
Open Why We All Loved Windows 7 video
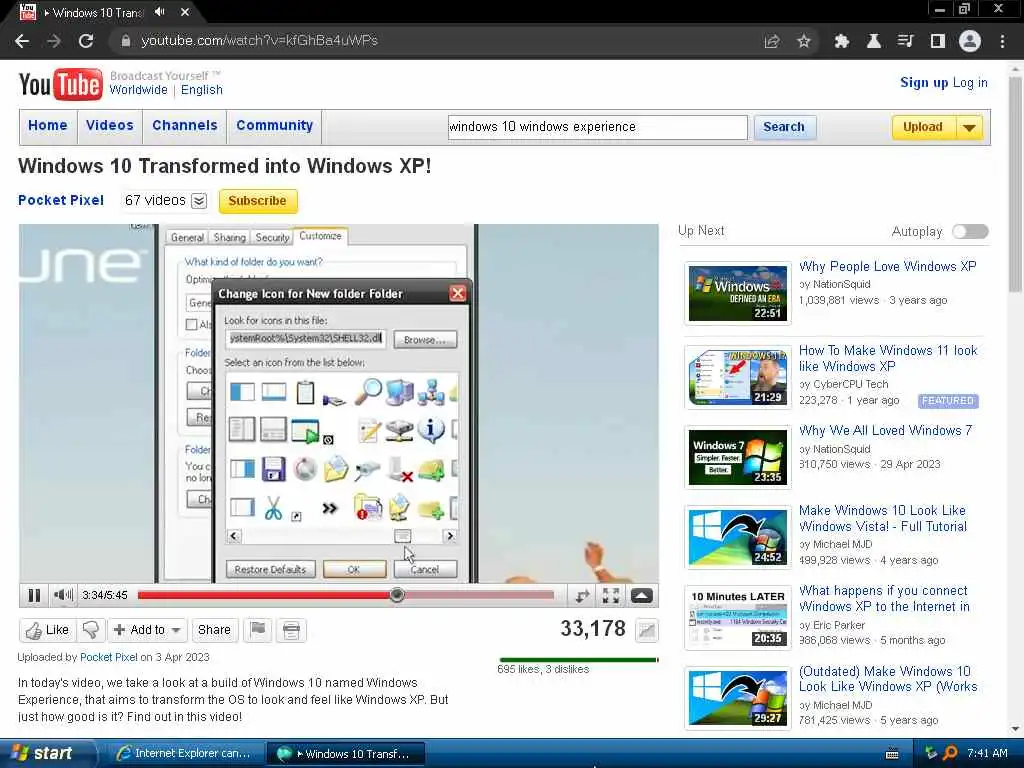point(885,430)
